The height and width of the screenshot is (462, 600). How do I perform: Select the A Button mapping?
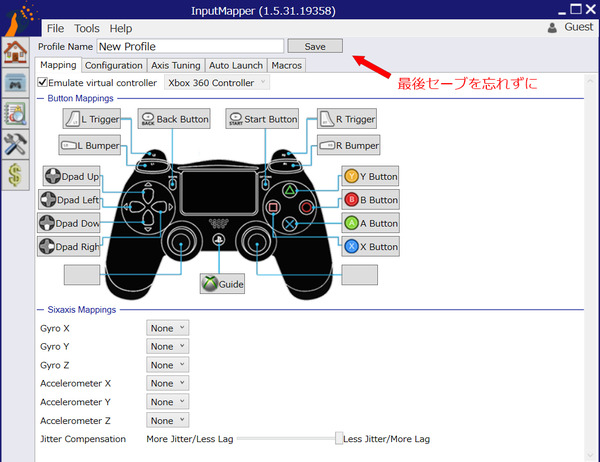click(370, 223)
